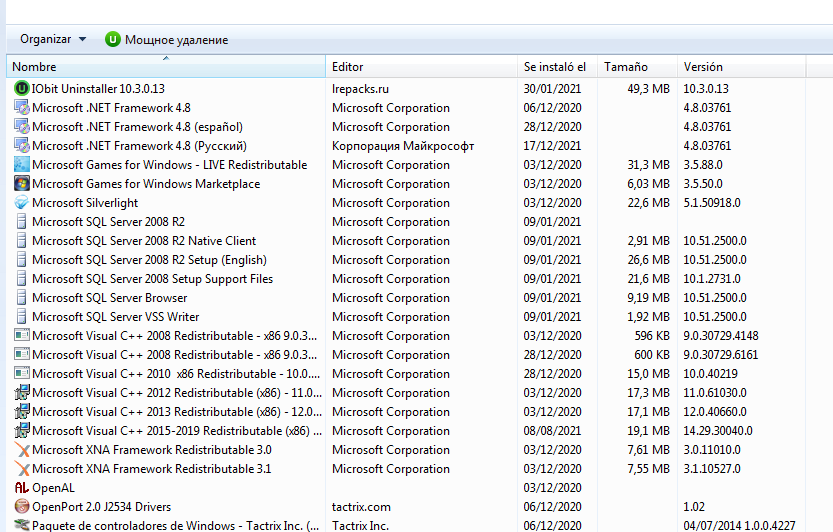Click the Microsoft .NET Framework 4.8 icon

[22, 108]
